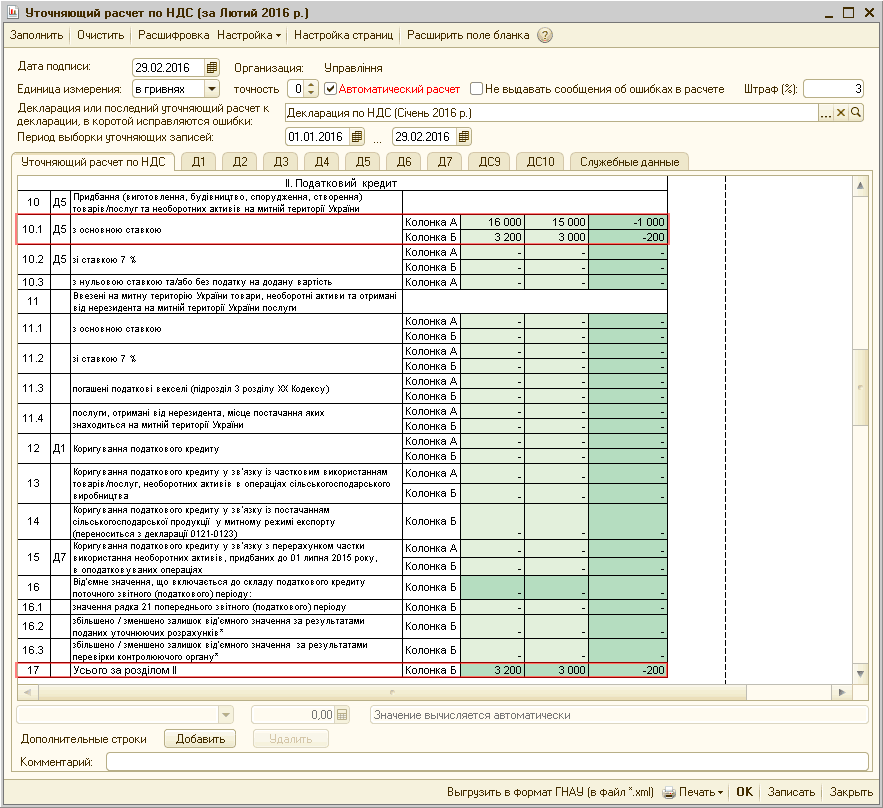The image size is (883, 808).
Task: Select the Д6 tab
Action: coord(404,162)
